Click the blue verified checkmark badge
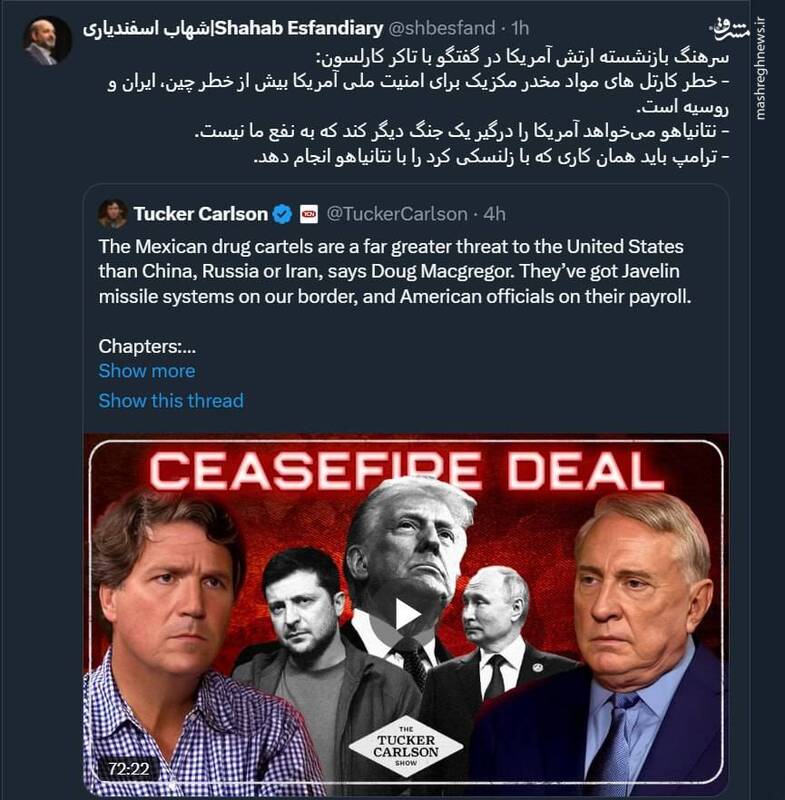This screenshot has width=785, height=800. click(x=280, y=211)
